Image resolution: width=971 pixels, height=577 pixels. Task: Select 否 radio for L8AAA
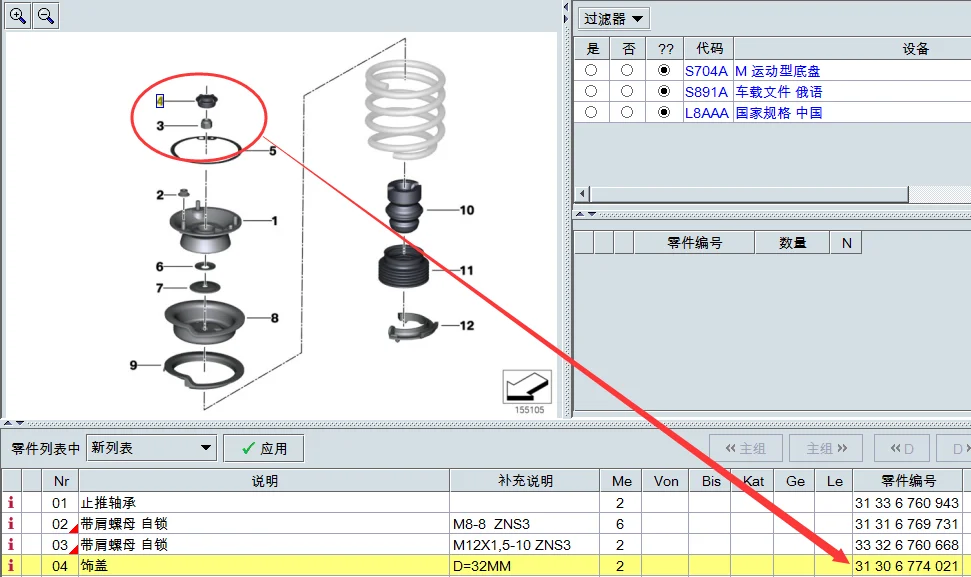627,112
